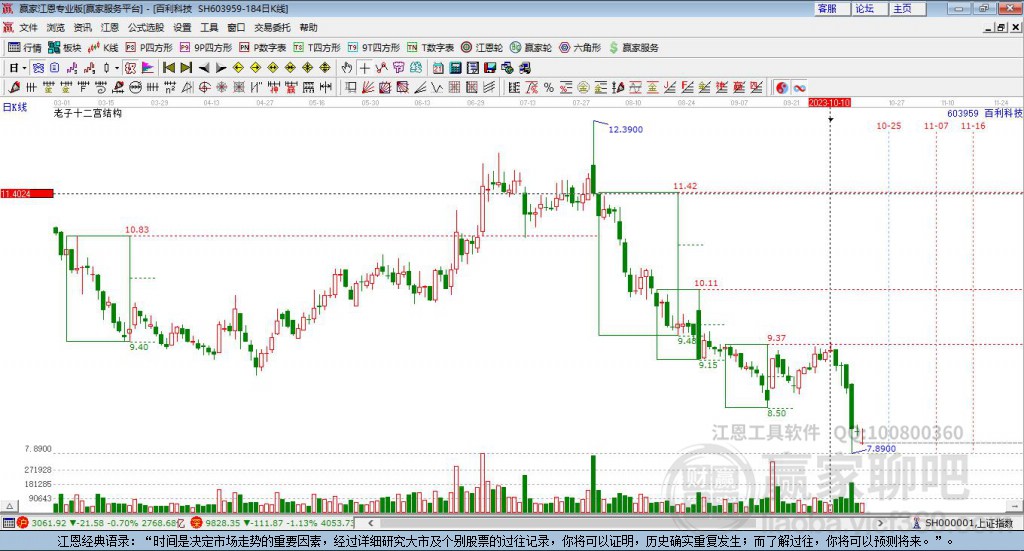
Task: Open the 赢家轮 wheel tool
Action: click(531, 48)
